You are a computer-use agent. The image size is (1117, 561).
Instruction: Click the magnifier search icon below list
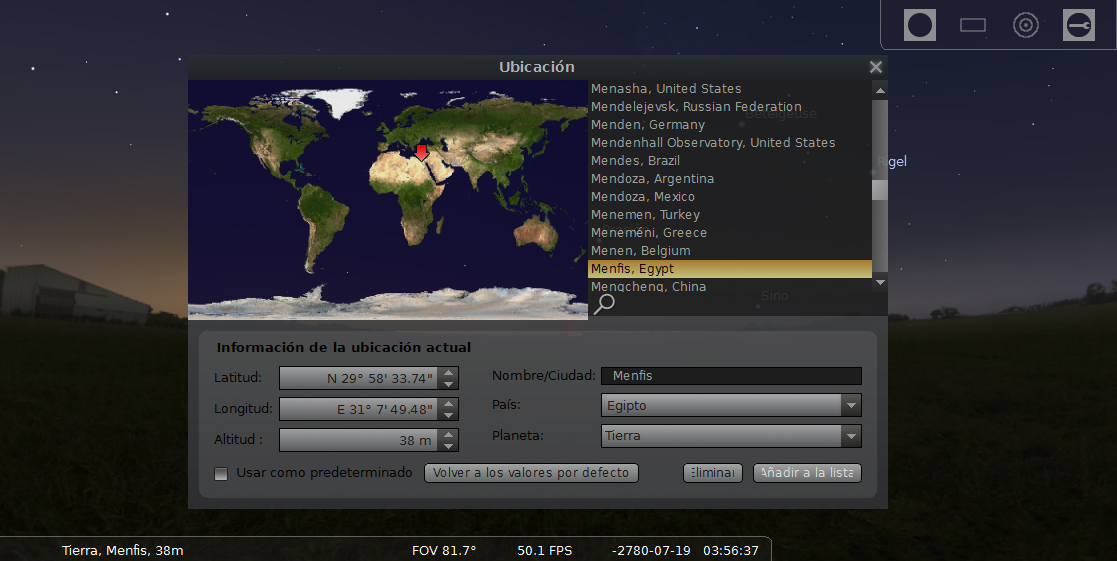[x=604, y=304]
